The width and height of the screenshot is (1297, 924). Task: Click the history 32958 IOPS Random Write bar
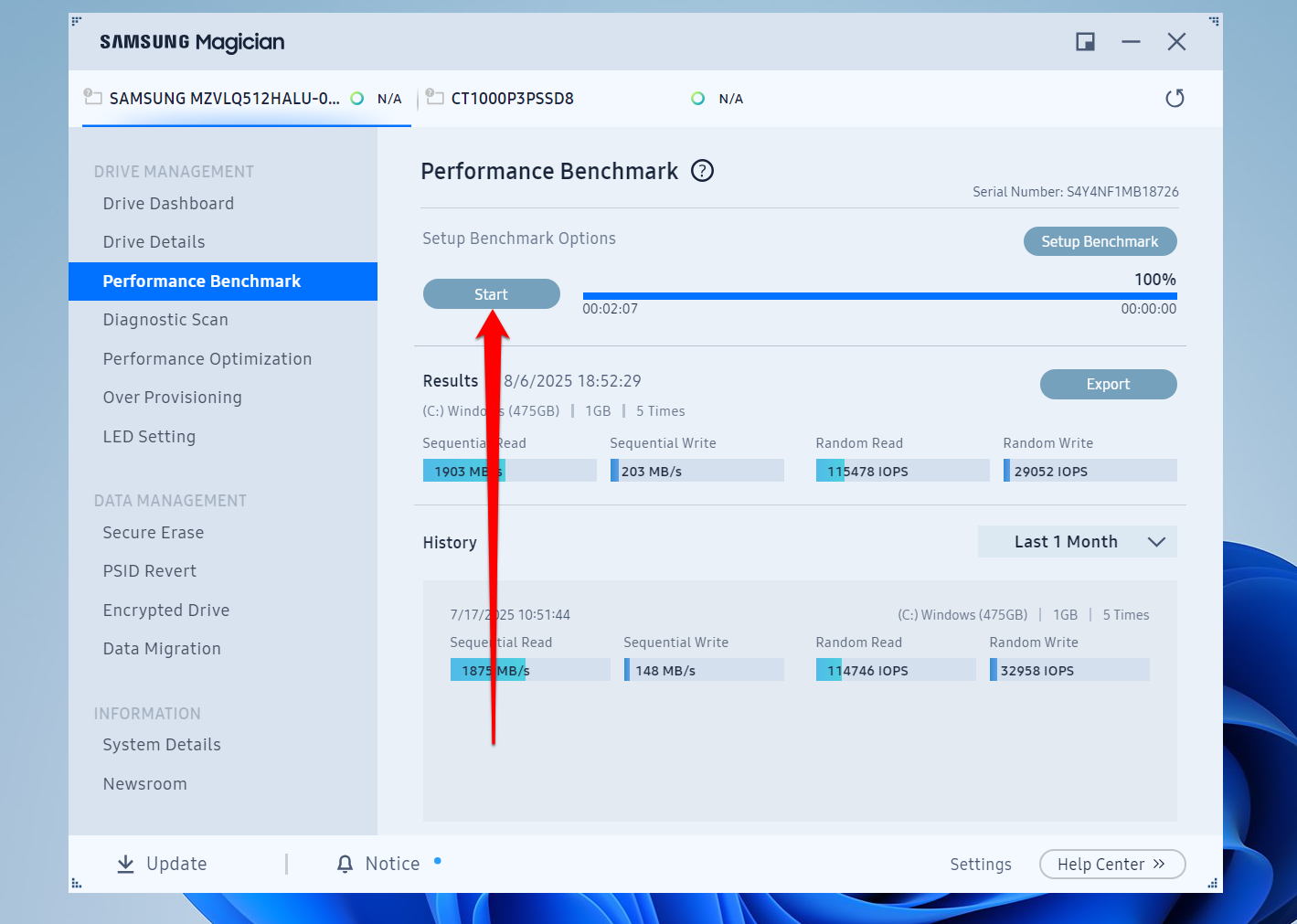(x=1069, y=670)
